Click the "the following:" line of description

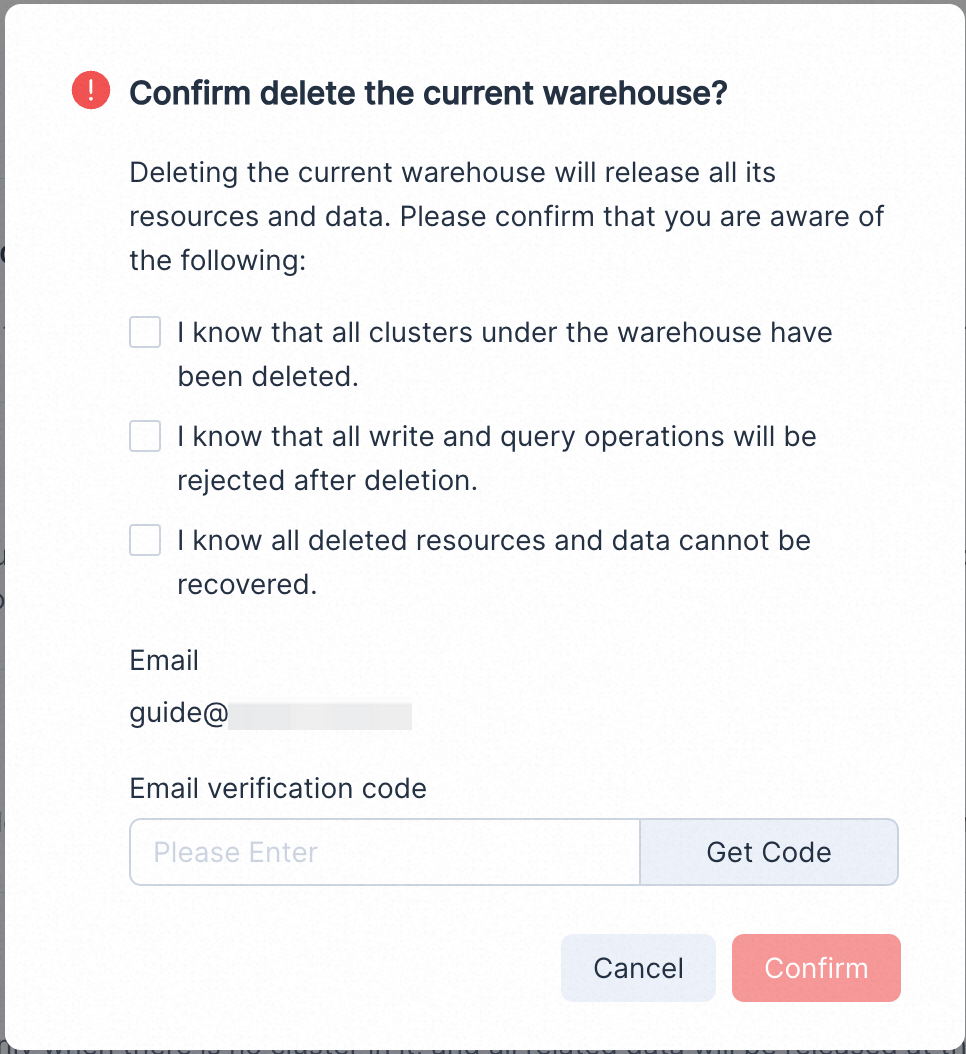point(216,262)
